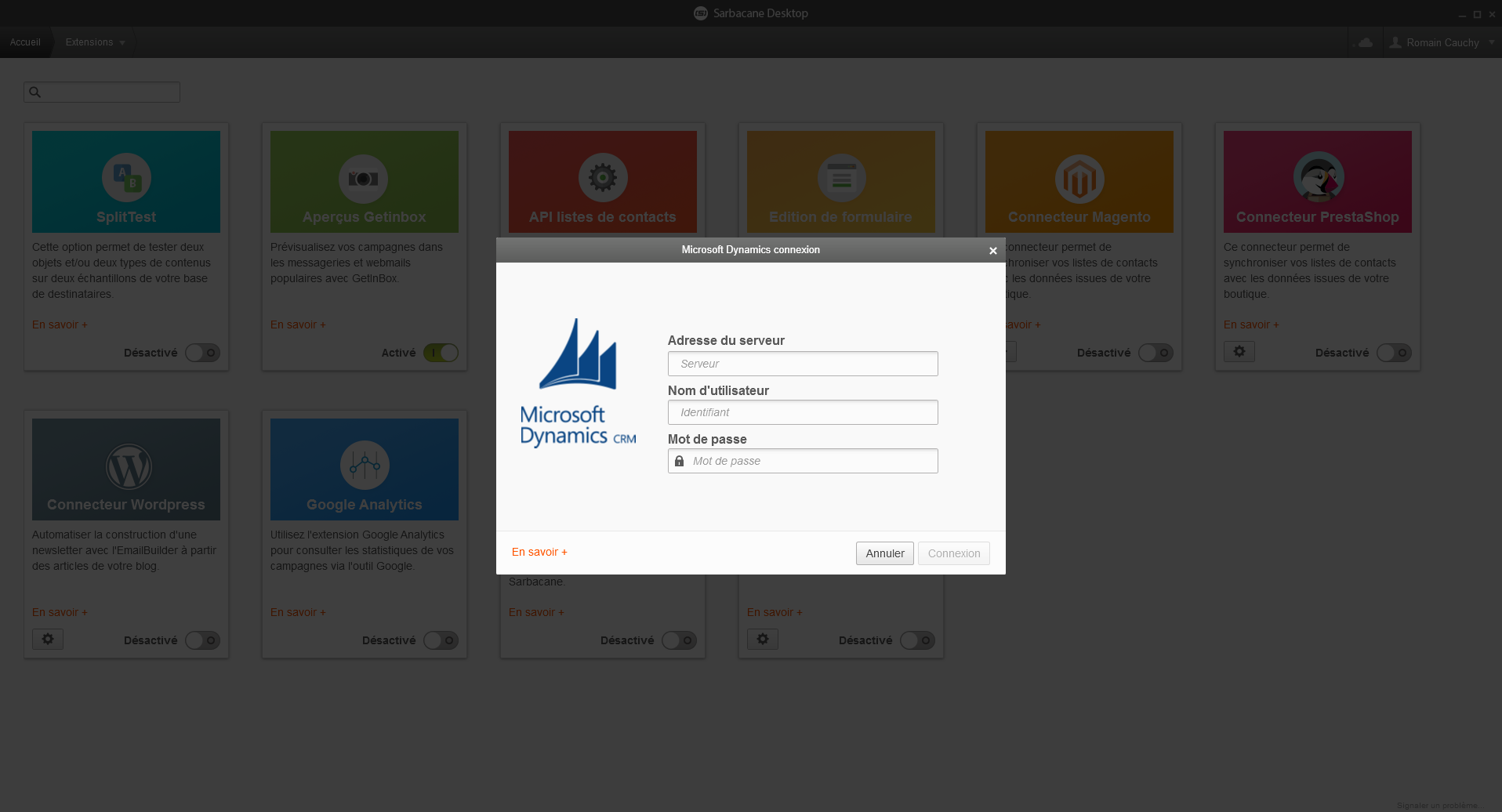The width and height of the screenshot is (1502, 812).
Task: Toggle Aperçus Getinbox Activé switch off
Action: click(441, 353)
